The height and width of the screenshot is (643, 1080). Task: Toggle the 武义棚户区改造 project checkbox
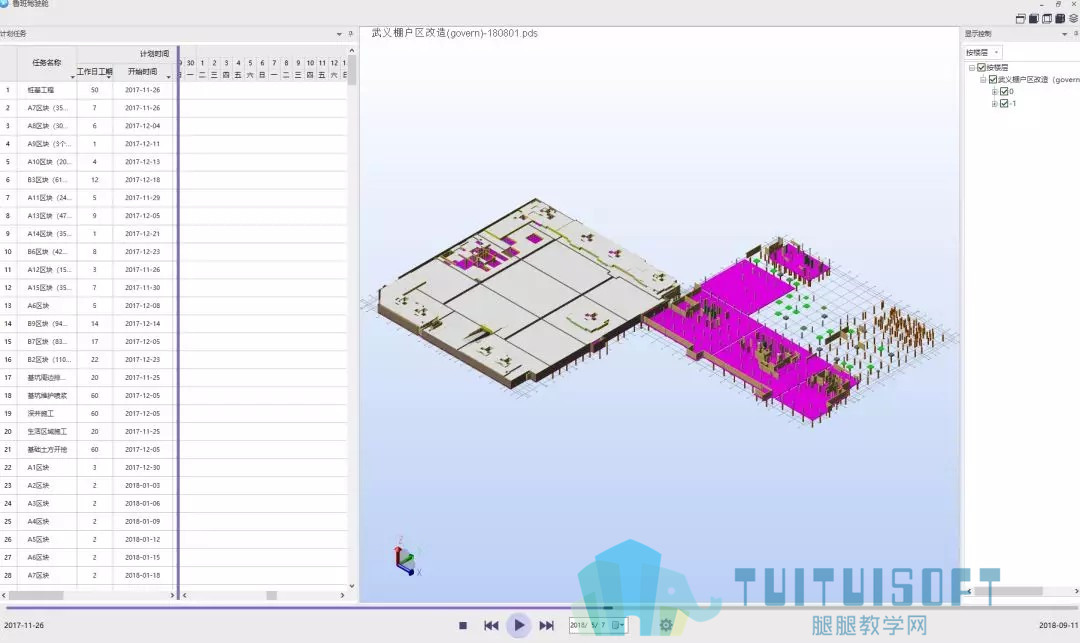coord(993,79)
